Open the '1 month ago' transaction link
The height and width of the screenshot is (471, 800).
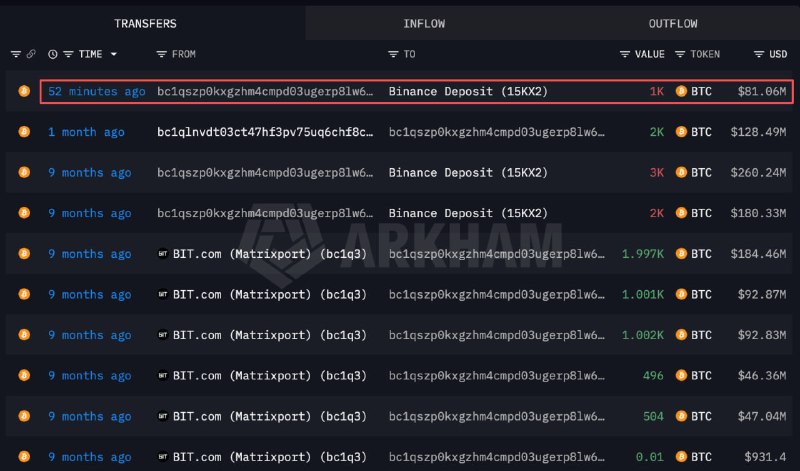(86, 132)
